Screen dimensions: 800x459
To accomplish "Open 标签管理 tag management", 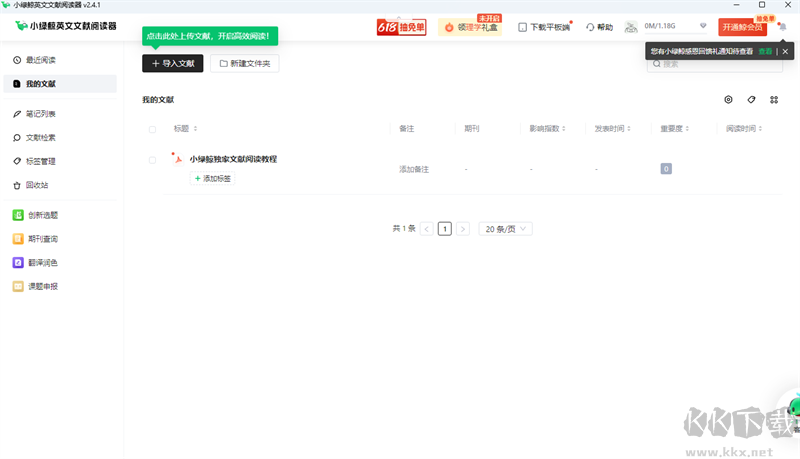I will [60, 161].
